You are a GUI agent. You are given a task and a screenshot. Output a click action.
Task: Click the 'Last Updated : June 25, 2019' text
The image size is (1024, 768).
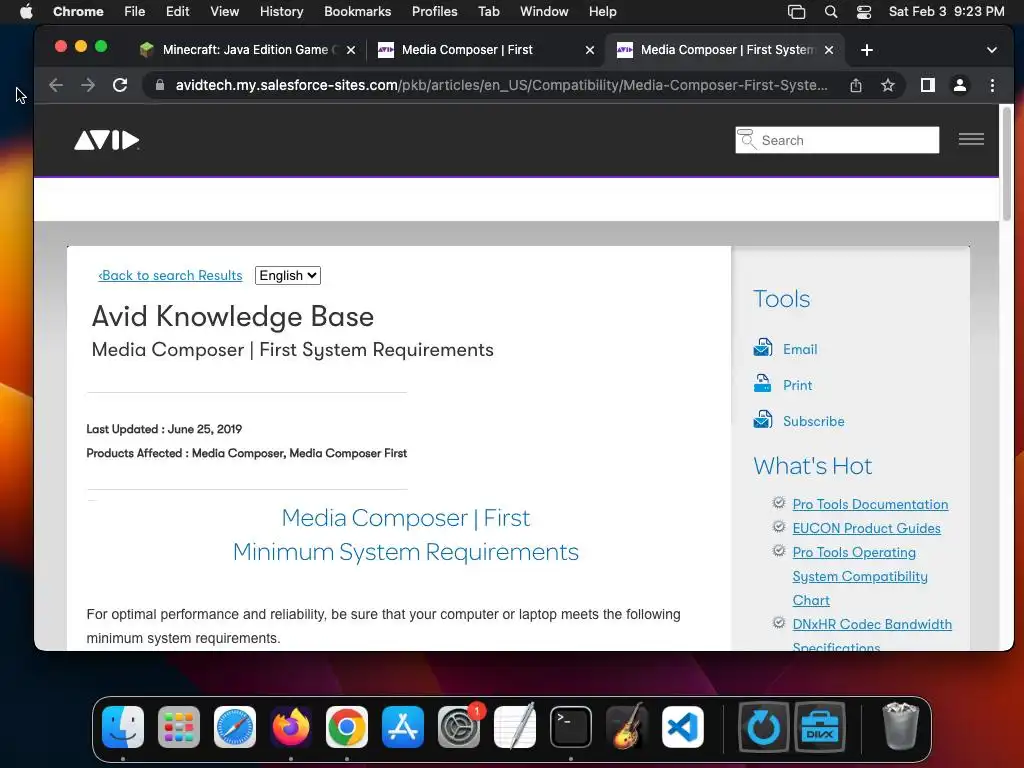(x=164, y=429)
